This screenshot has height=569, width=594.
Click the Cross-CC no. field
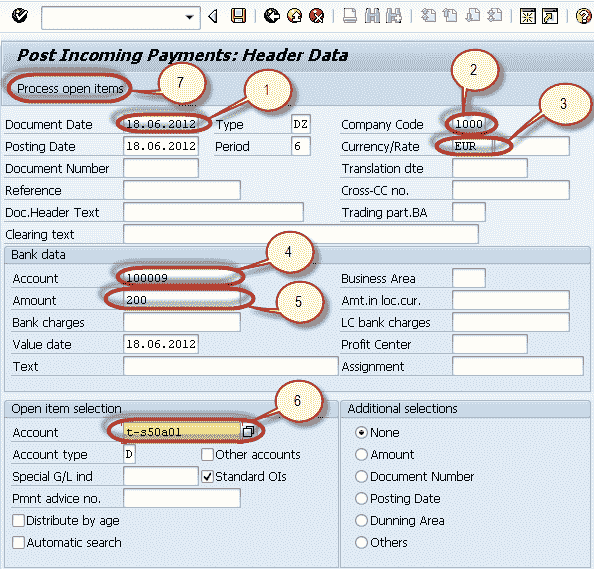511,190
